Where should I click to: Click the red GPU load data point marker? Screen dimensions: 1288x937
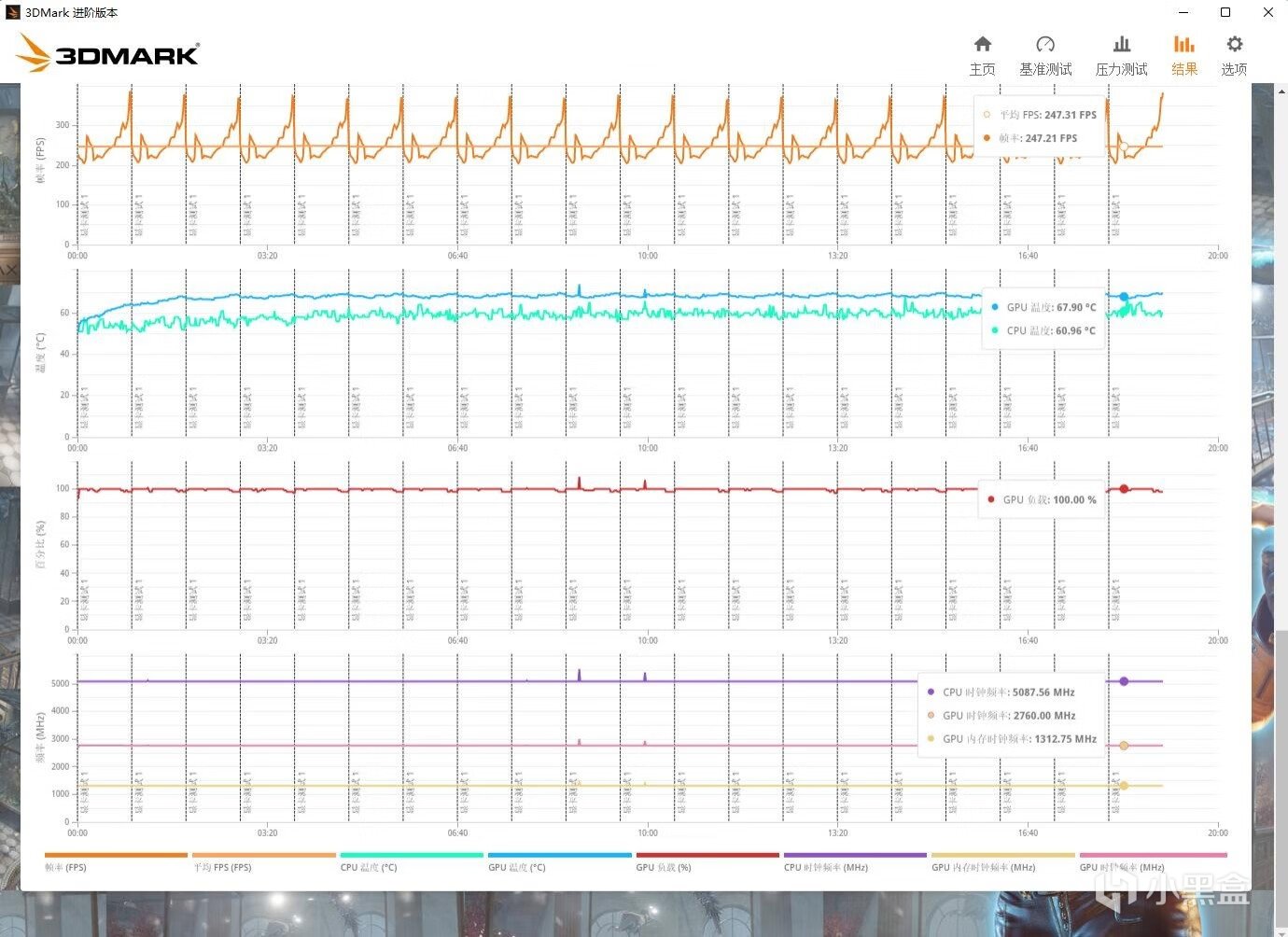pos(1124,489)
